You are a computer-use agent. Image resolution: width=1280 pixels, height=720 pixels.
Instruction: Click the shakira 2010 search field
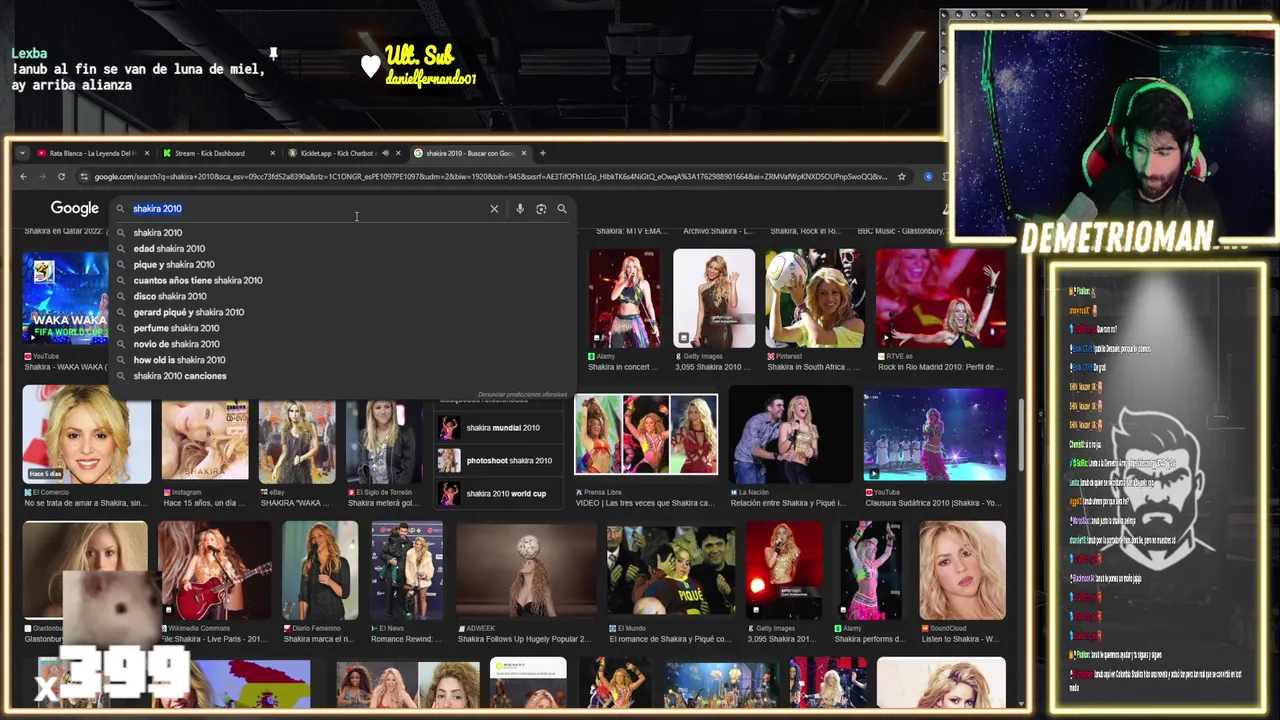point(300,209)
